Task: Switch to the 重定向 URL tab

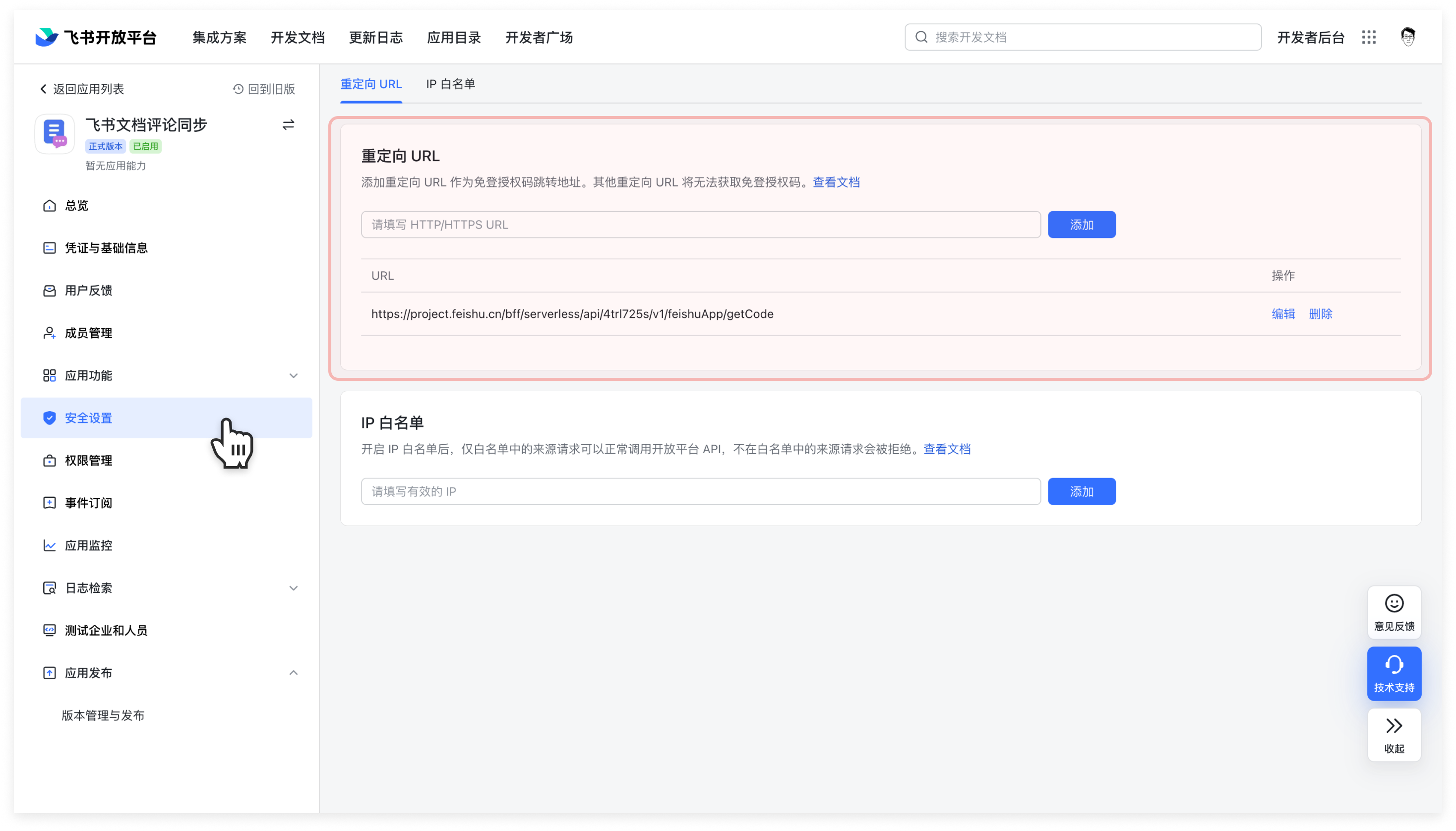Action: tap(371, 84)
